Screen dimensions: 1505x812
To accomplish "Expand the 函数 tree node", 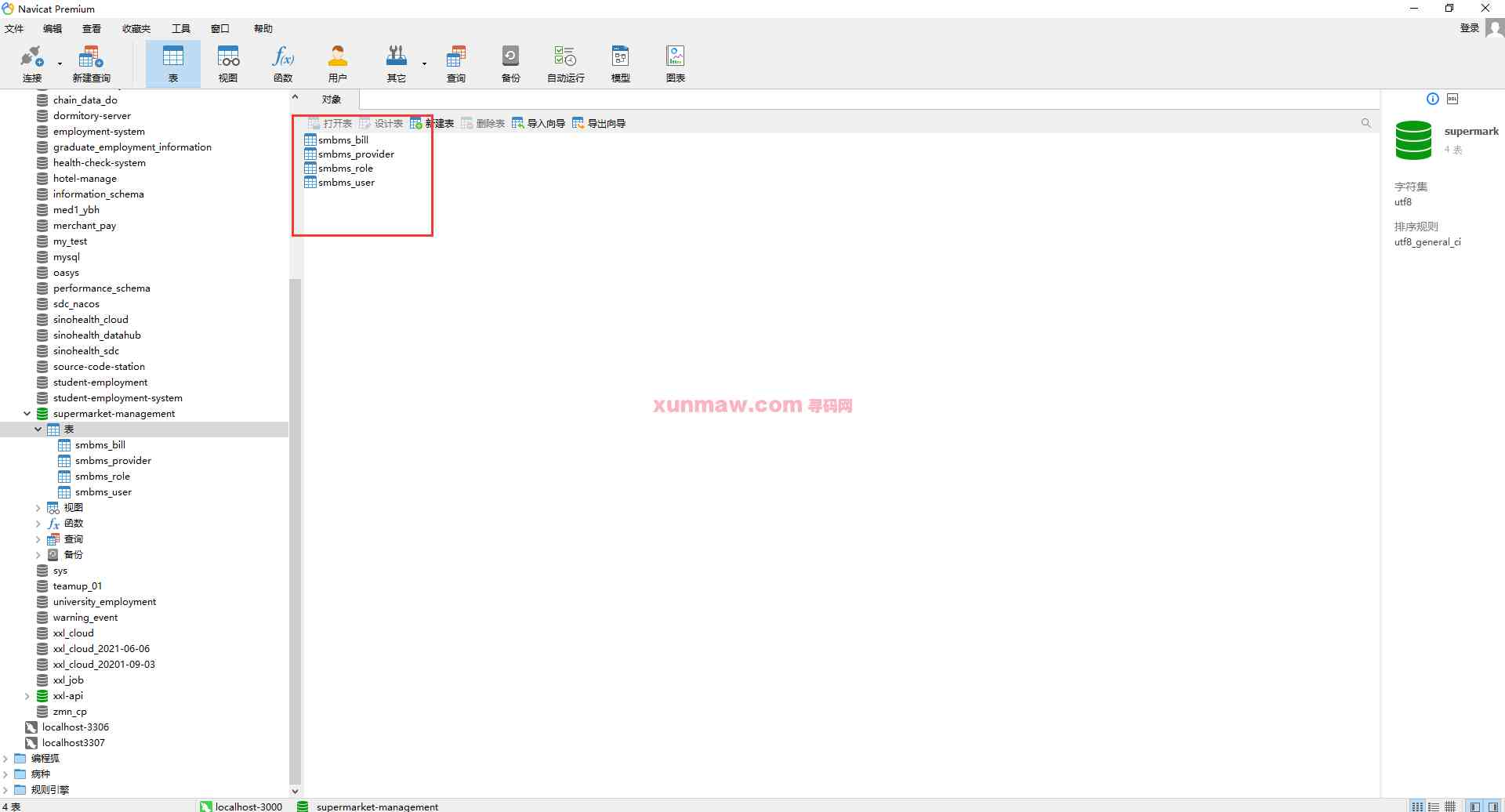I will pyautogui.click(x=38, y=523).
